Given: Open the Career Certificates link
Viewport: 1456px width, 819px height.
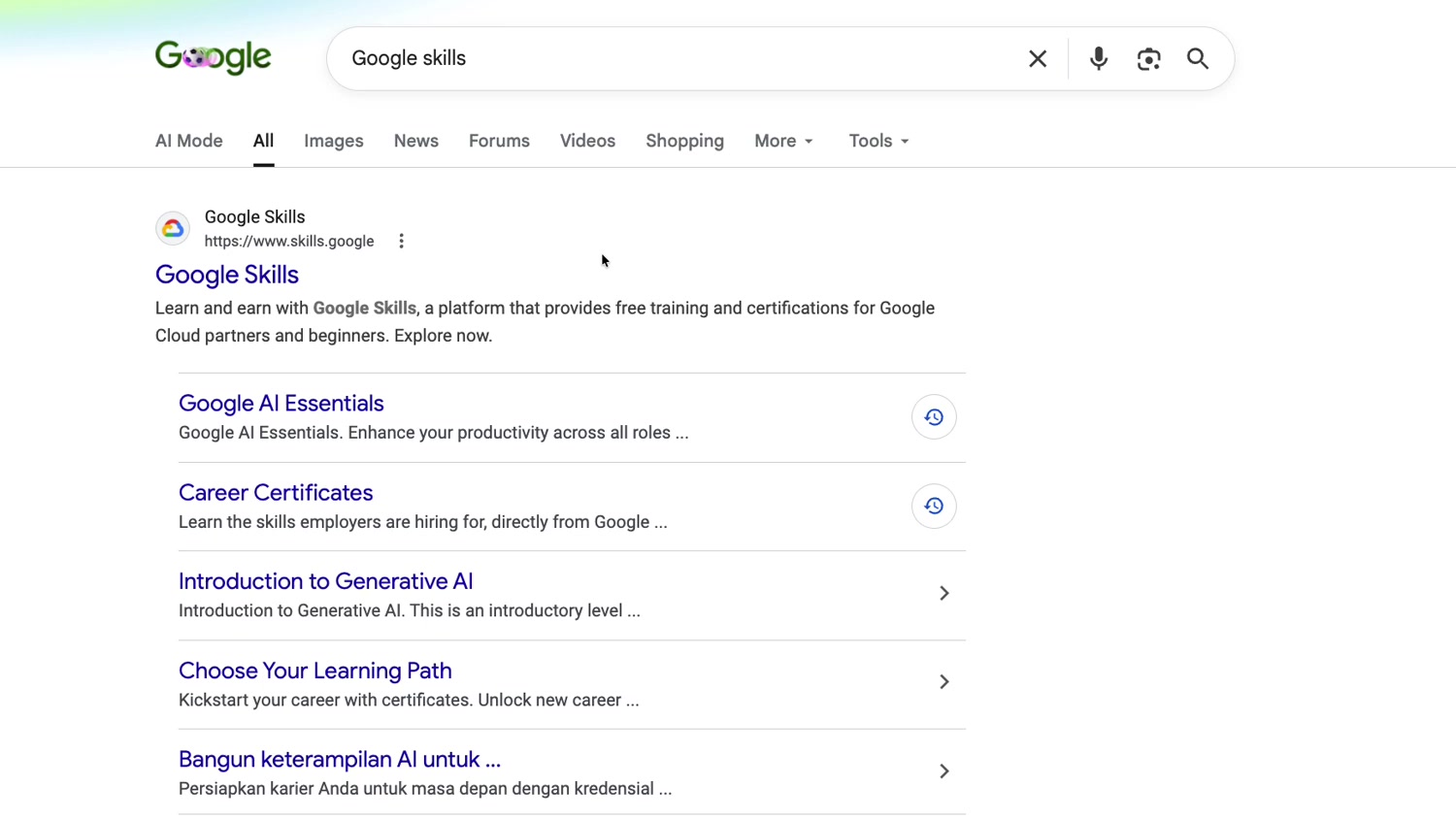Looking at the screenshot, I should [276, 492].
